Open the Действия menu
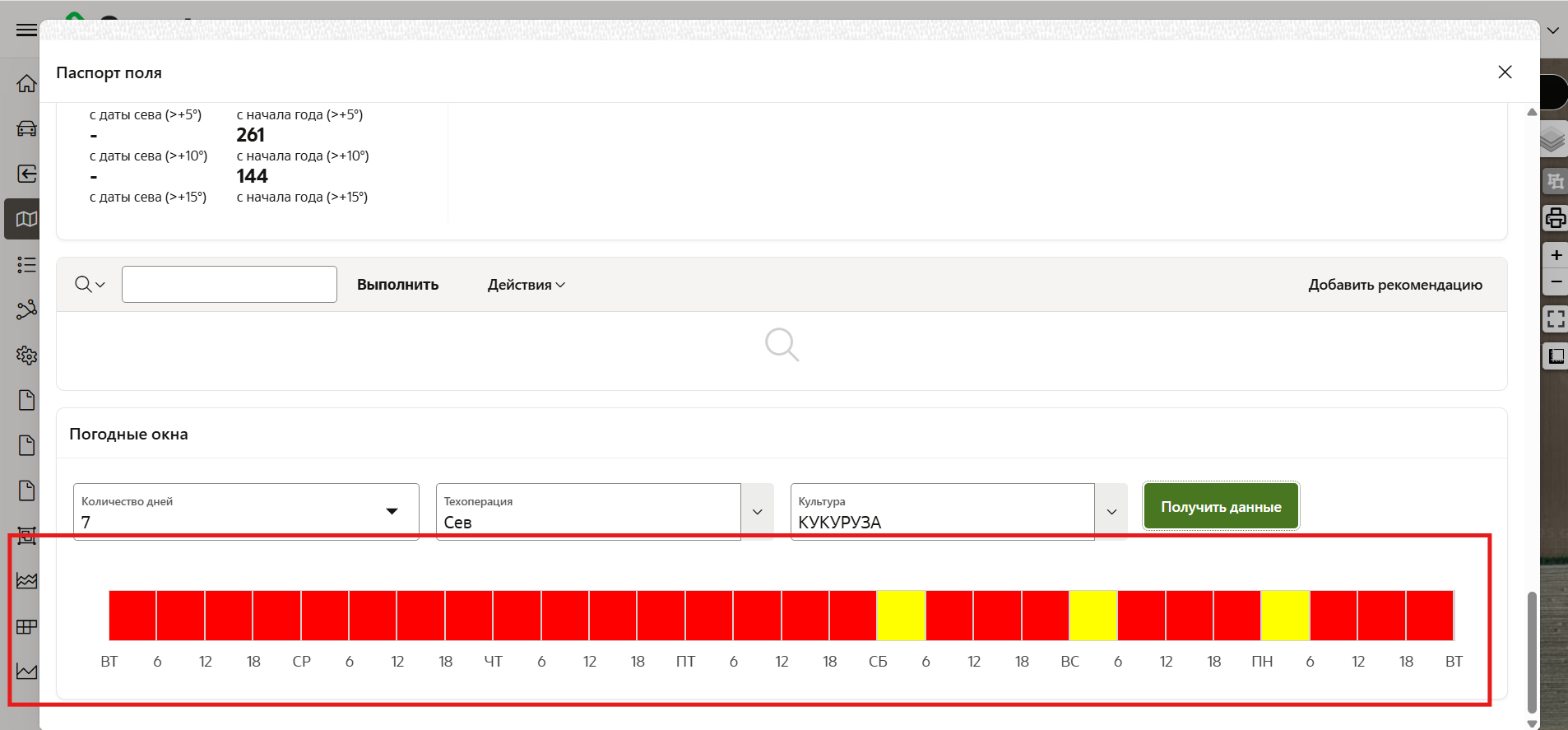The image size is (1568, 730). (526, 285)
